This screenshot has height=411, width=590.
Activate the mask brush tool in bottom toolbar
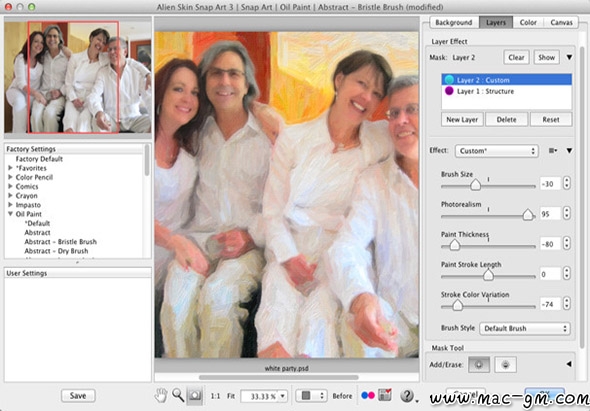click(195, 395)
